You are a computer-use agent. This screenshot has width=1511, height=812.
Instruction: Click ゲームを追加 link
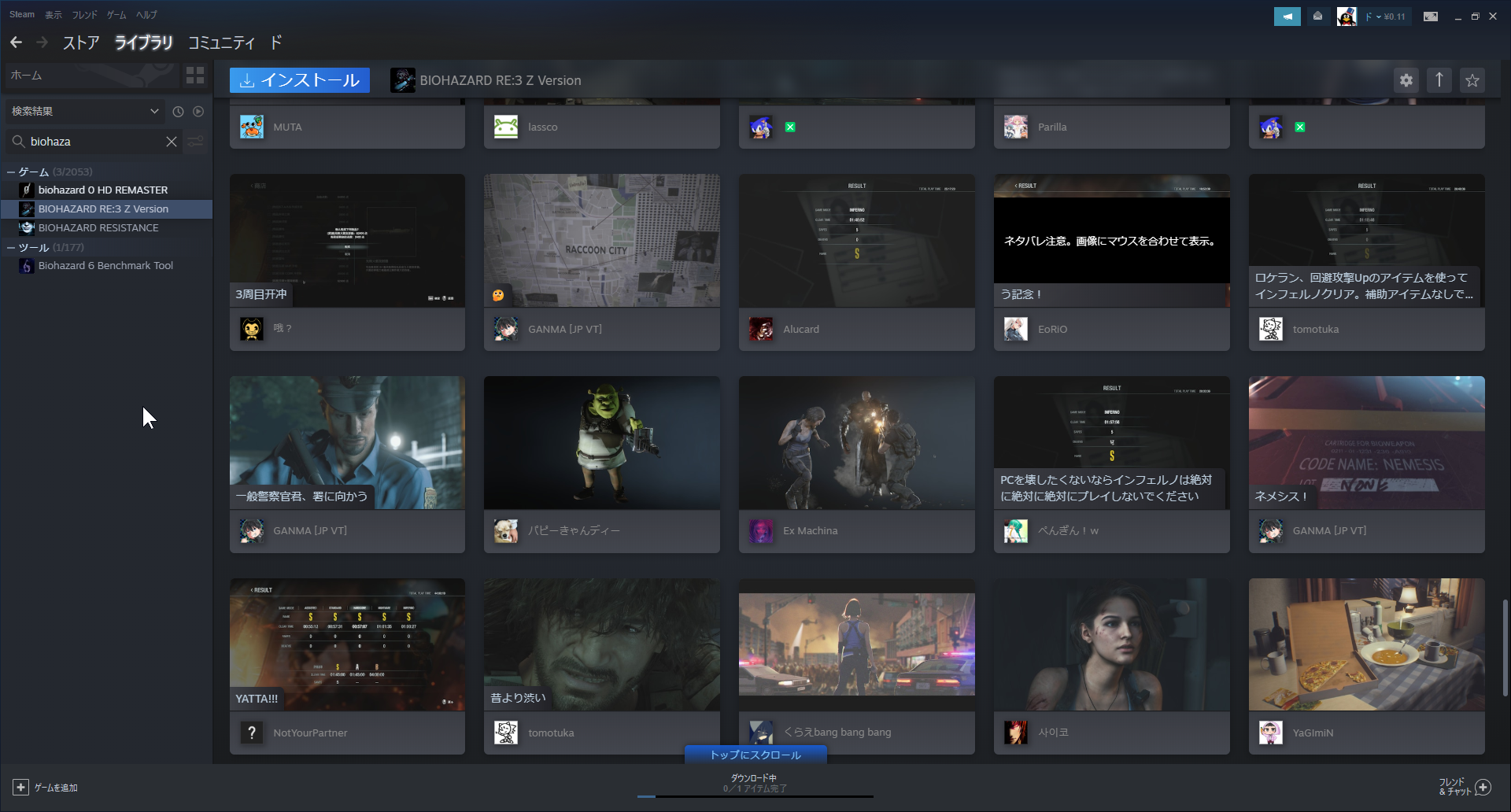56,788
